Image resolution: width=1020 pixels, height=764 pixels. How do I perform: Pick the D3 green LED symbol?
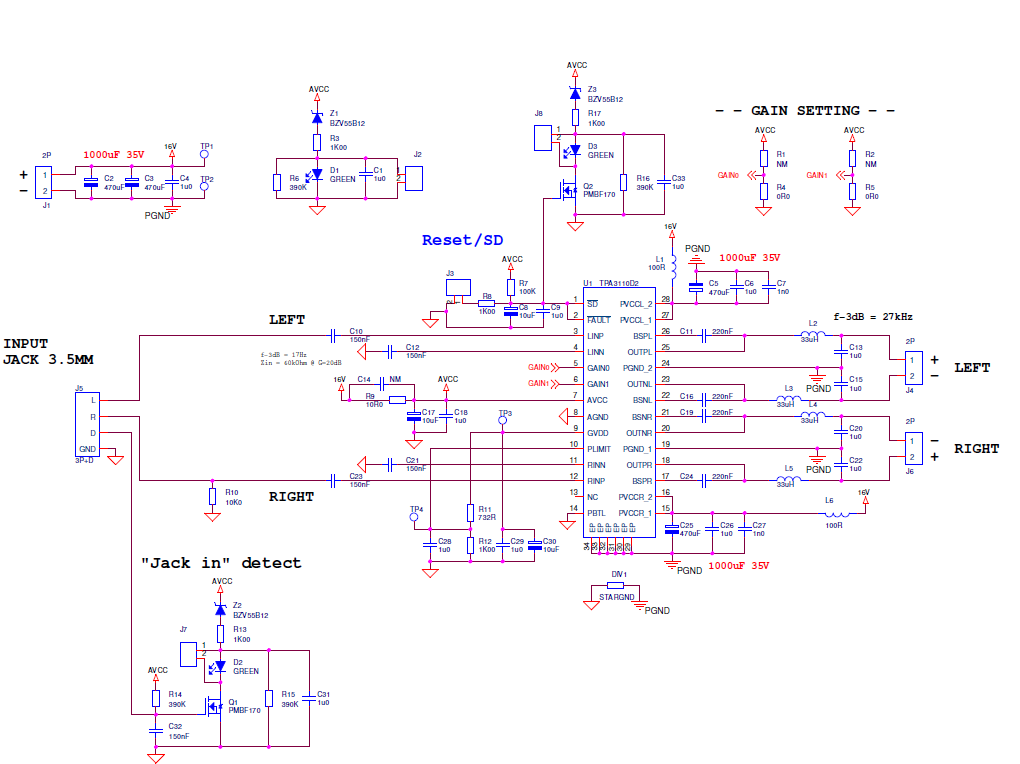coord(573,151)
